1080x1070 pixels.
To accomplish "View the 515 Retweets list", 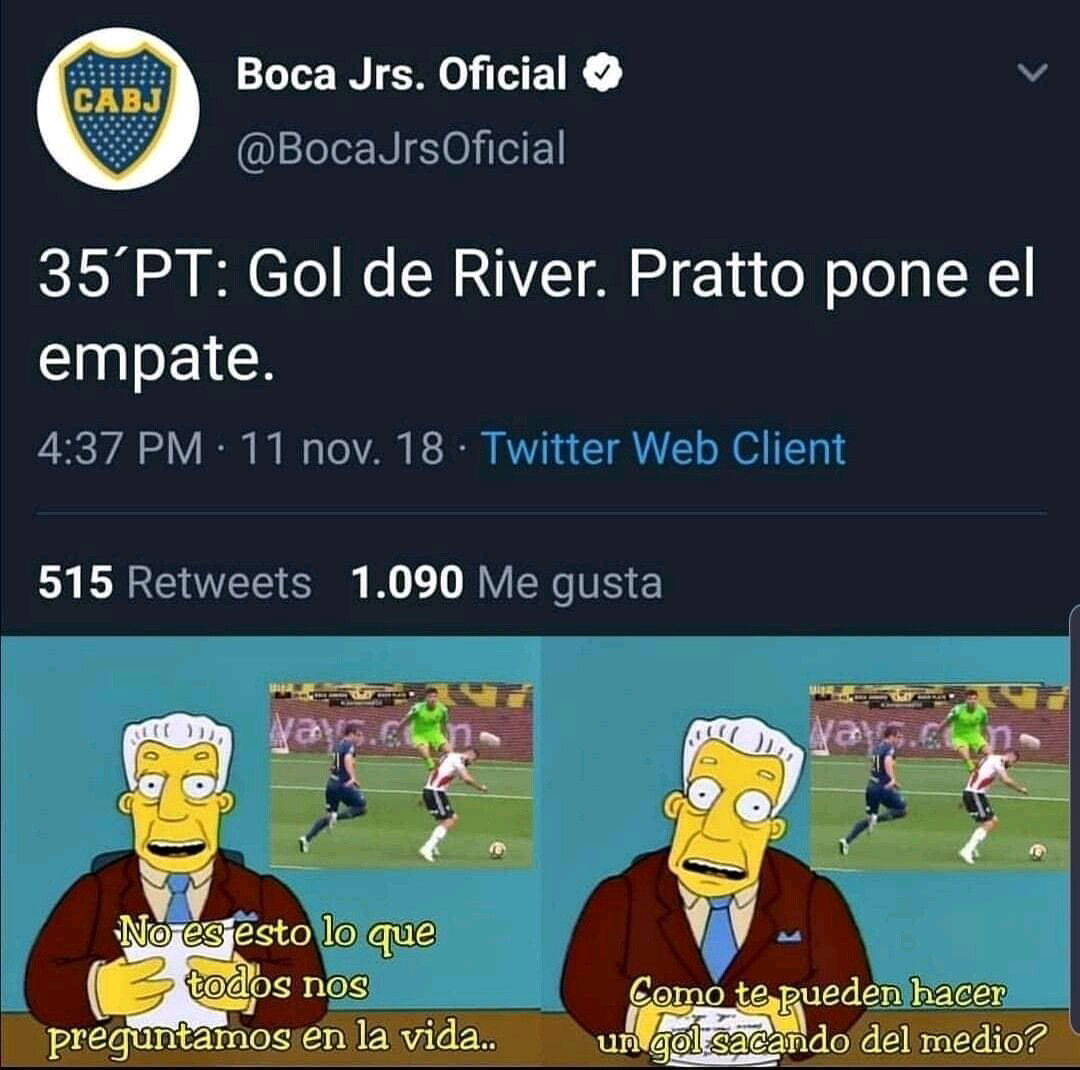I will click(x=174, y=583).
